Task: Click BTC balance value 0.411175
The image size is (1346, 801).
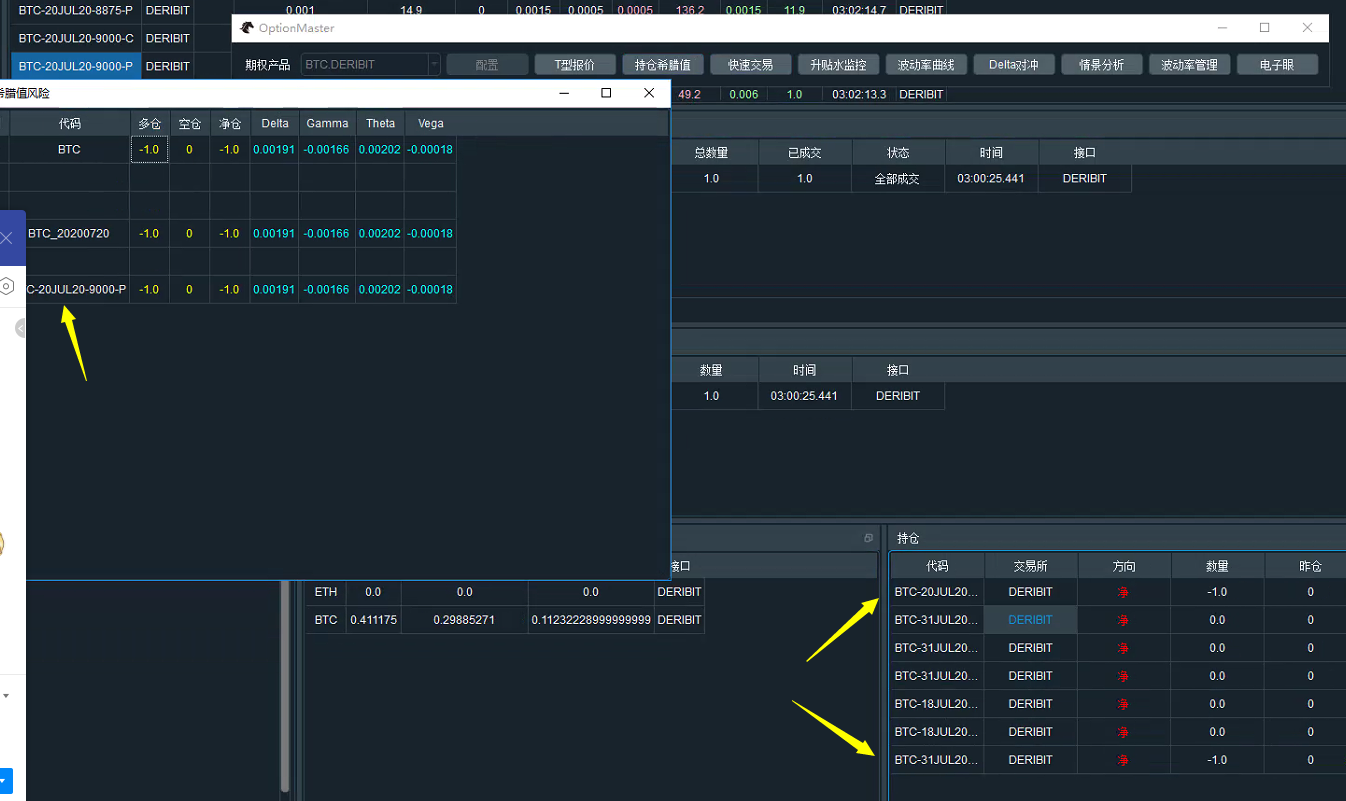Action: tap(373, 620)
